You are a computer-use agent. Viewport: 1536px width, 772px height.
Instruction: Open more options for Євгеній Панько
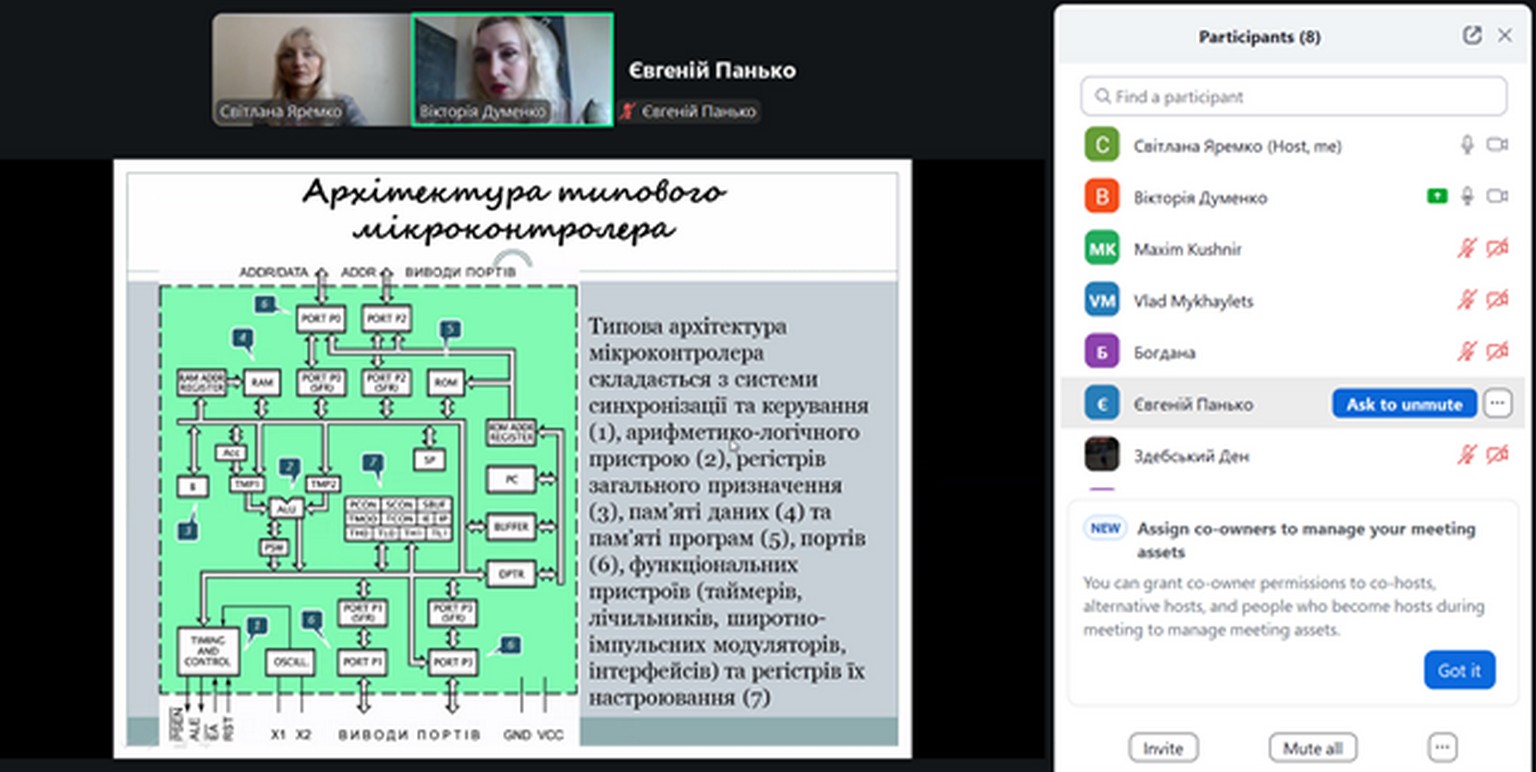tap(1497, 404)
